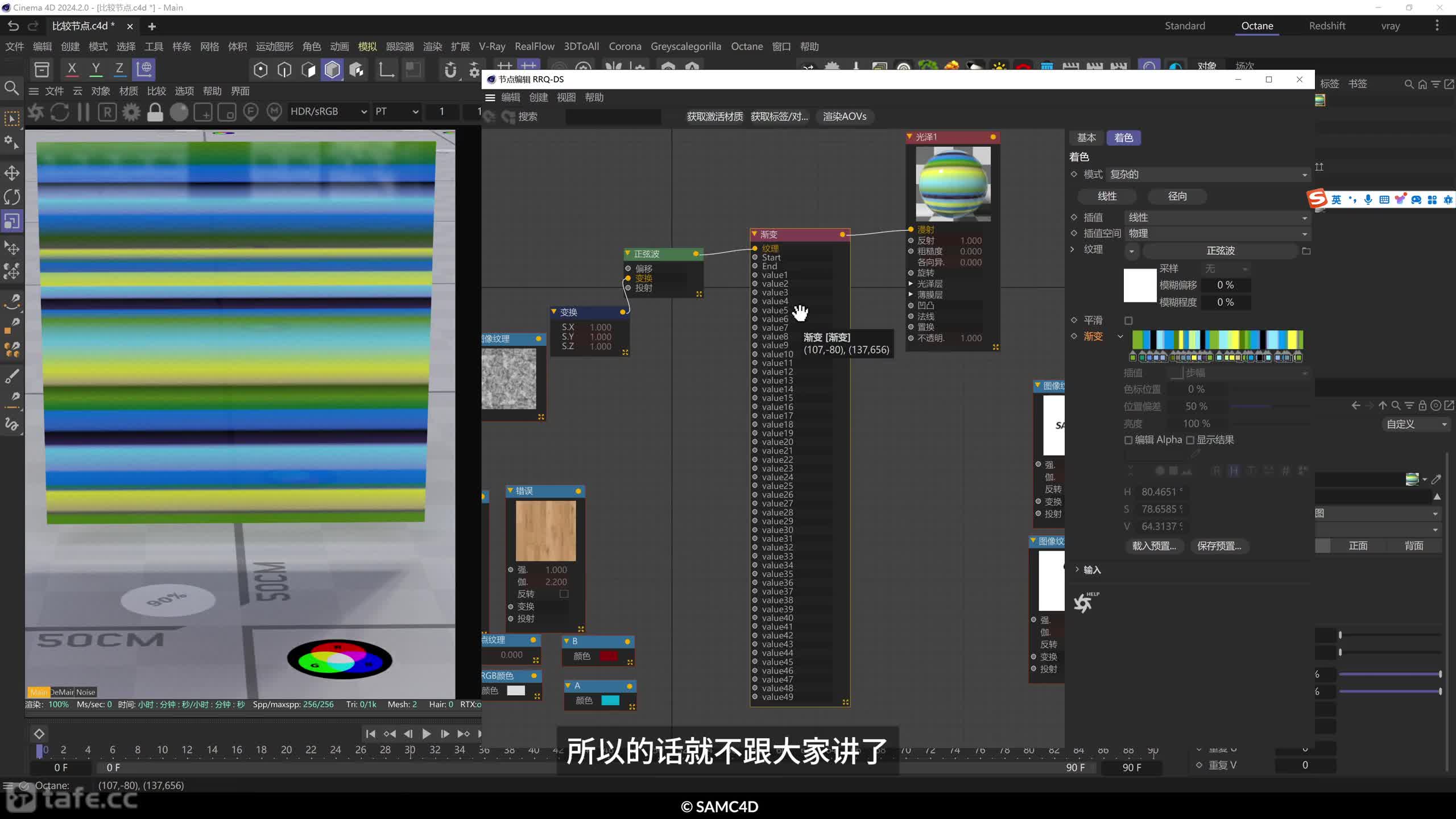Click the 线性 gradient type button
The width and height of the screenshot is (1456, 819).
[x=1107, y=196]
